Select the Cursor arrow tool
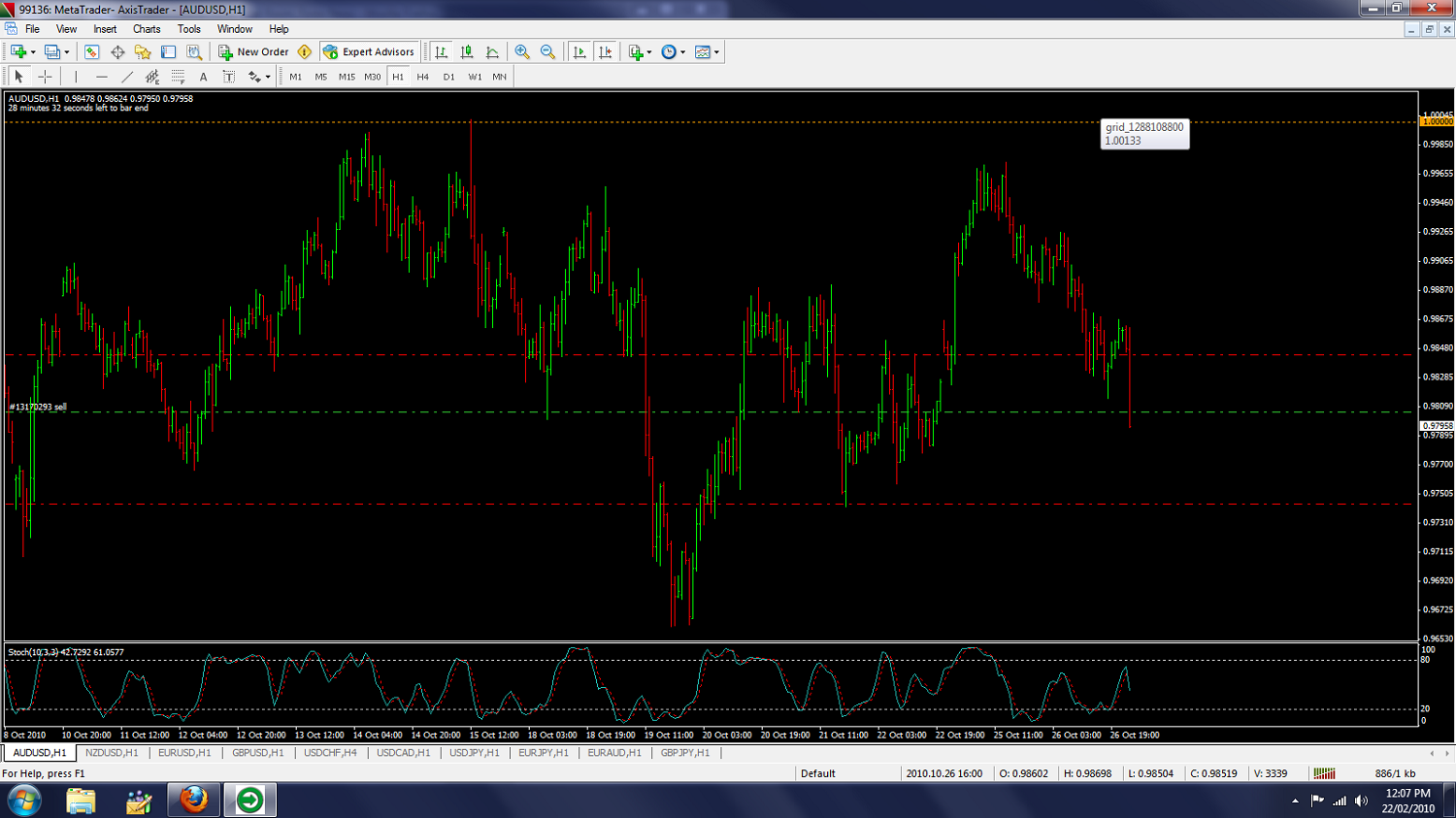The width and height of the screenshot is (1456, 818). pyautogui.click(x=18, y=77)
